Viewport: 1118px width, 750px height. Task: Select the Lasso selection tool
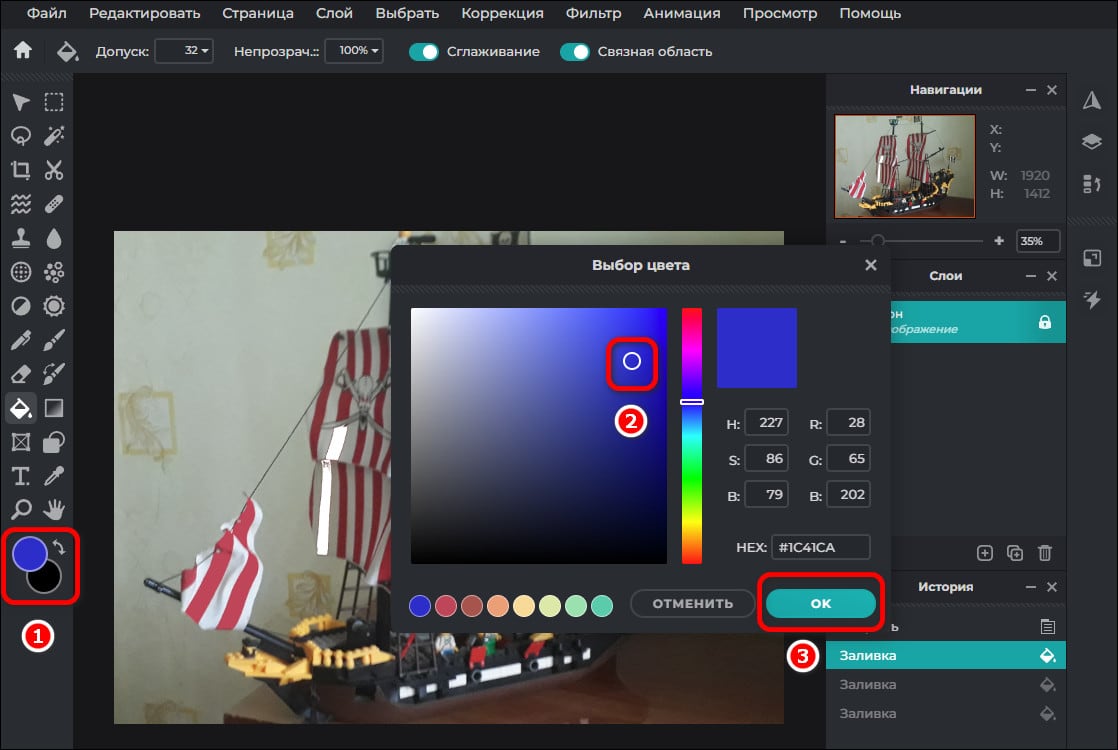(21, 135)
